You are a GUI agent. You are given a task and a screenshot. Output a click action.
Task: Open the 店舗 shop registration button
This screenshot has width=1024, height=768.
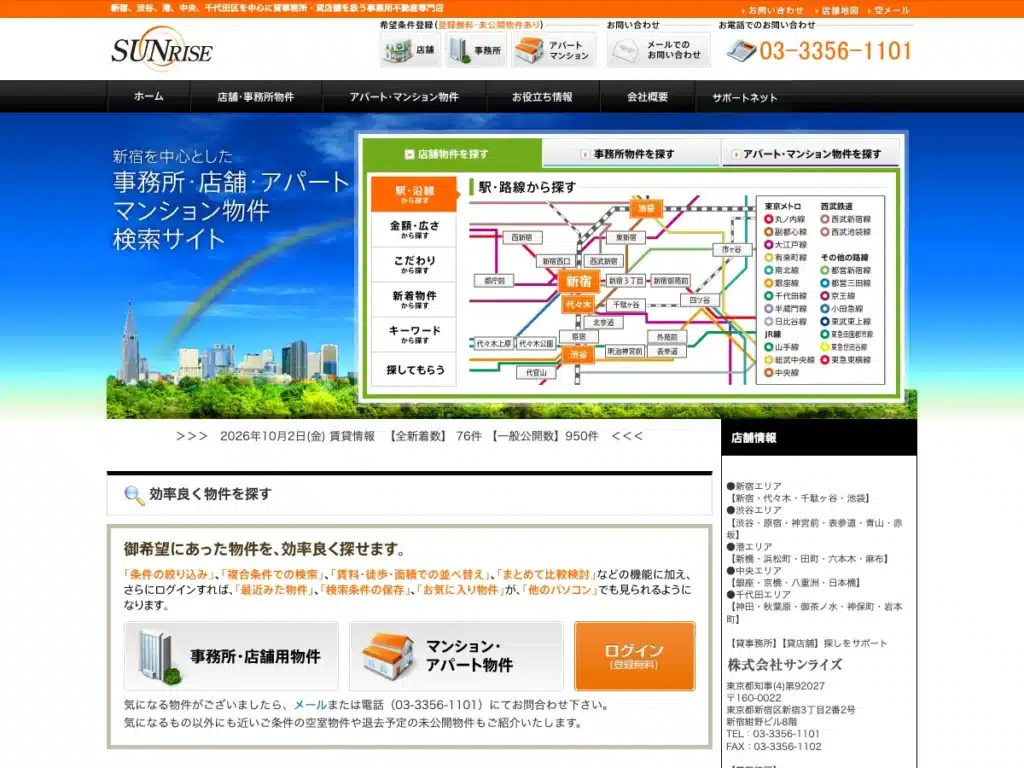coord(410,50)
